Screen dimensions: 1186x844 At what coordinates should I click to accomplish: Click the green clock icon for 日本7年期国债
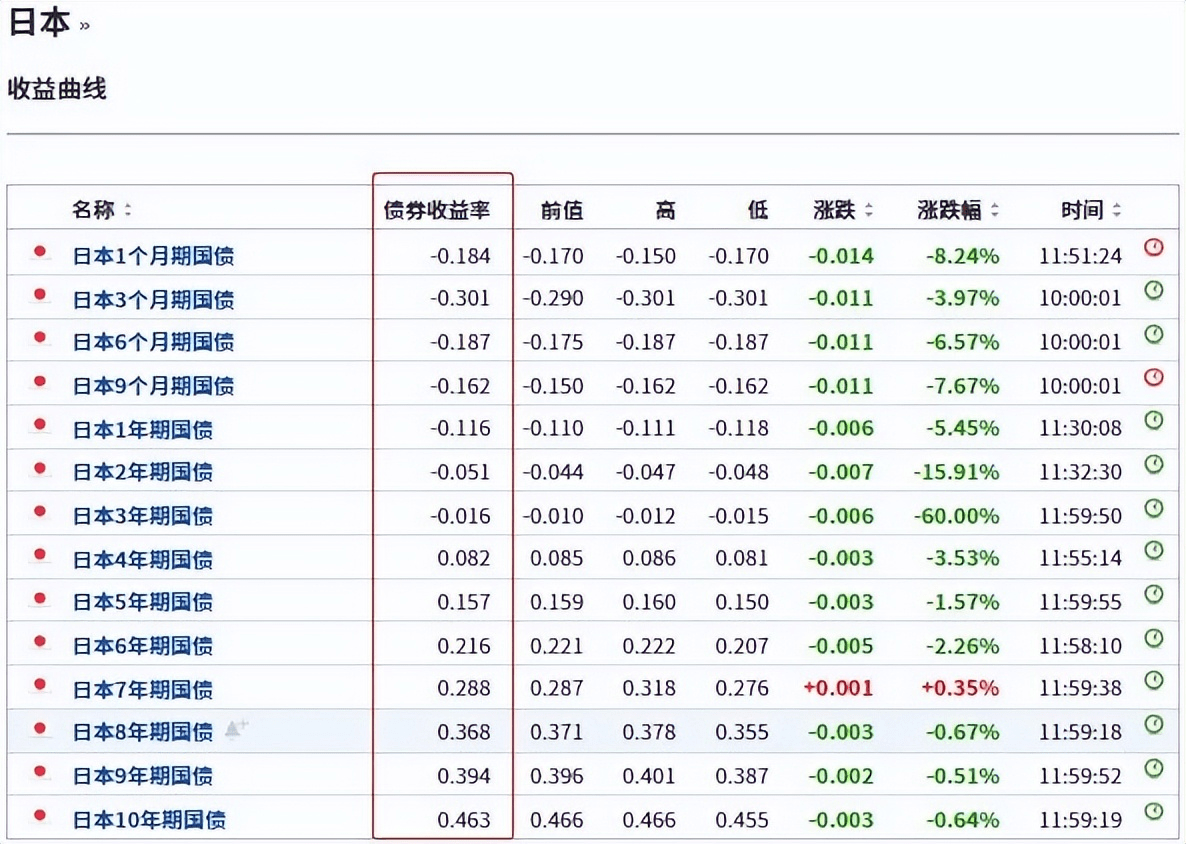point(1154,680)
